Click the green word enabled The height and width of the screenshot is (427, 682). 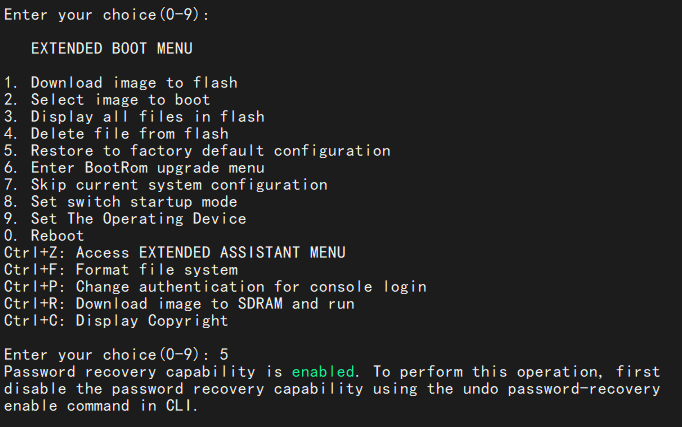coord(323,371)
